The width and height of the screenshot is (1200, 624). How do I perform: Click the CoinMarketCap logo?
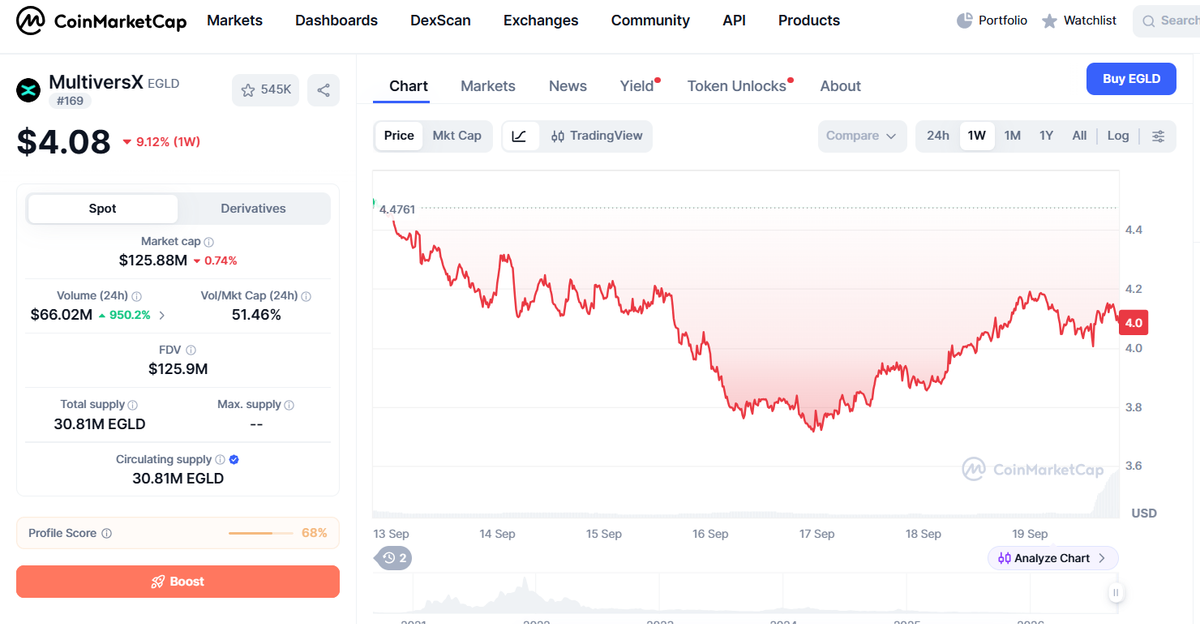coord(102,20)
